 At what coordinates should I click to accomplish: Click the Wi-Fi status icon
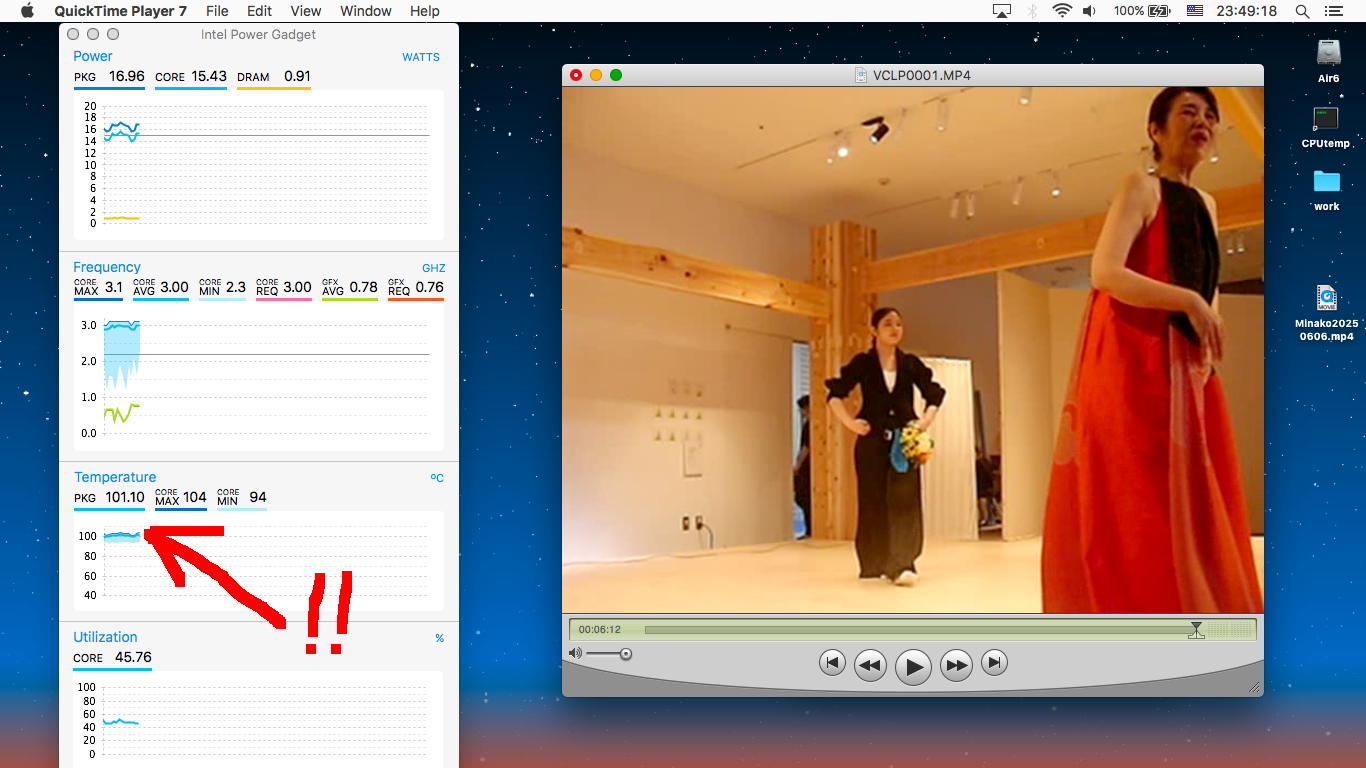[1062, 11]
